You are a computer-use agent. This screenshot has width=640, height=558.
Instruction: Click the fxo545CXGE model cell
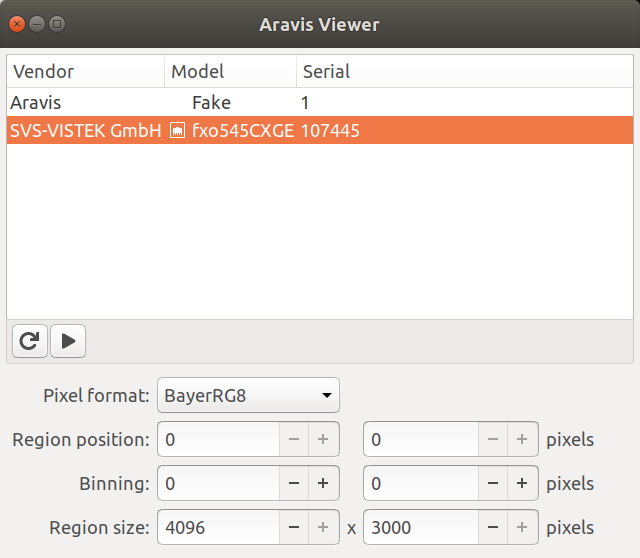click(243, 131)
